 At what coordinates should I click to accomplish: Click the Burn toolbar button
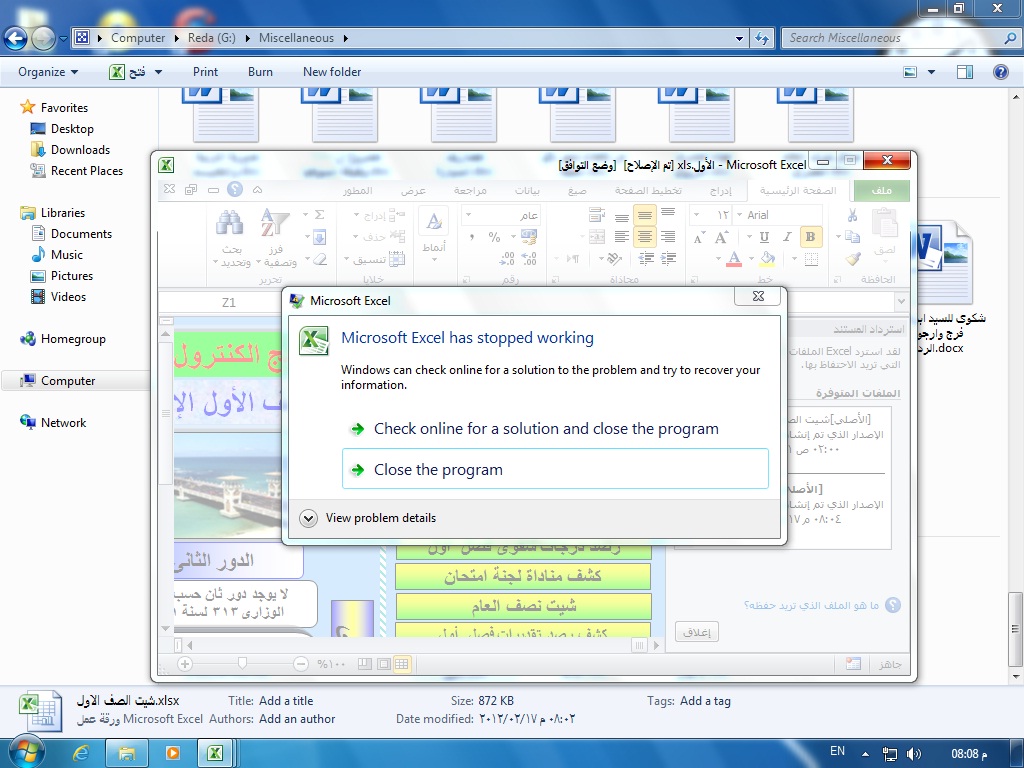click(260, 72)
